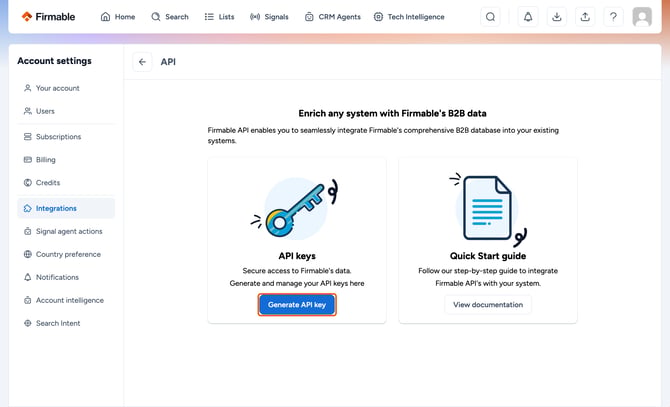Viewport: 670px width, 407px height.
Task: Click the Quick Start guide title
Action: pos(488,256)
